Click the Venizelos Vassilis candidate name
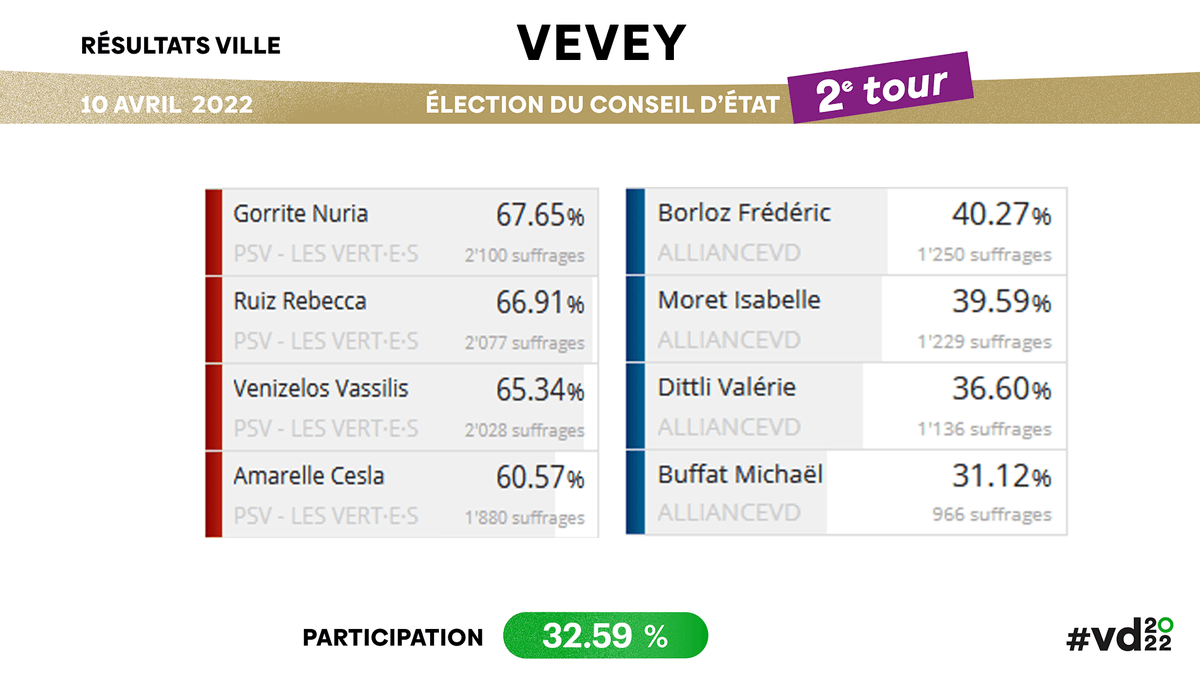The image size is (1200, 682). coord(321,388)
